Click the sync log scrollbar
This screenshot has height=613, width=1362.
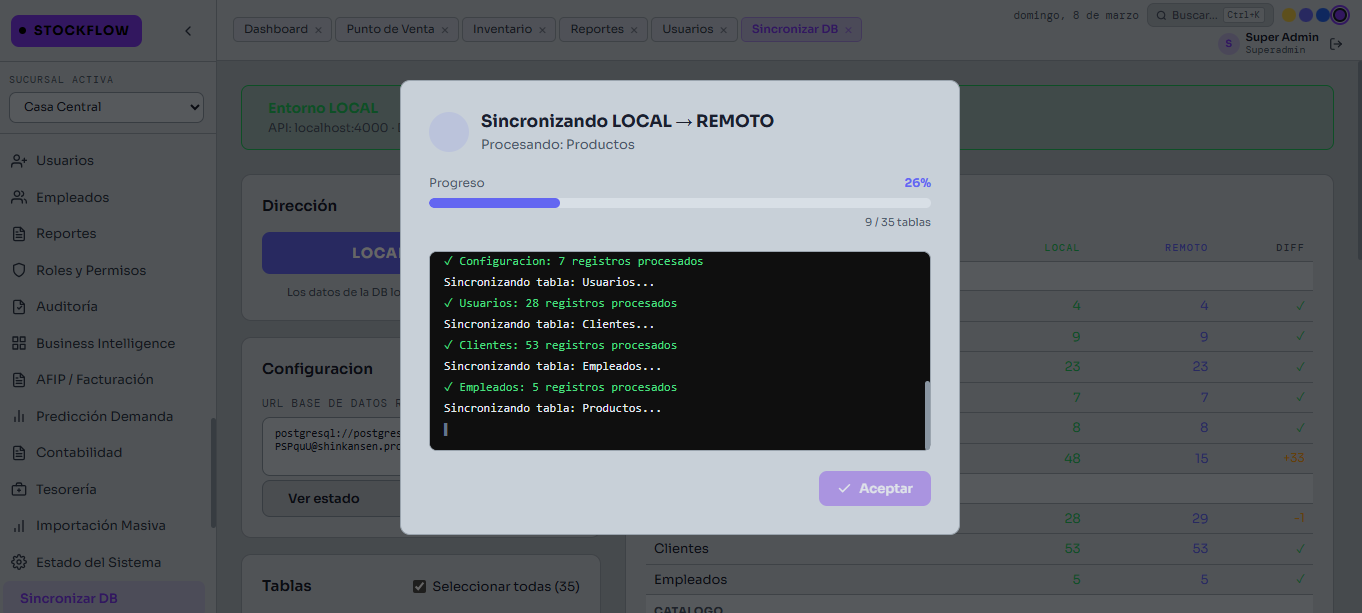pos(927,414)
